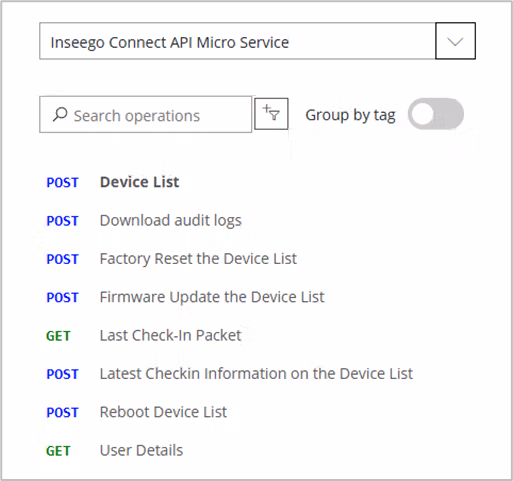This screenshot has height=481, width=513.
Task: Expand the API selector dropdown chevron
Action: click(455, 41)
